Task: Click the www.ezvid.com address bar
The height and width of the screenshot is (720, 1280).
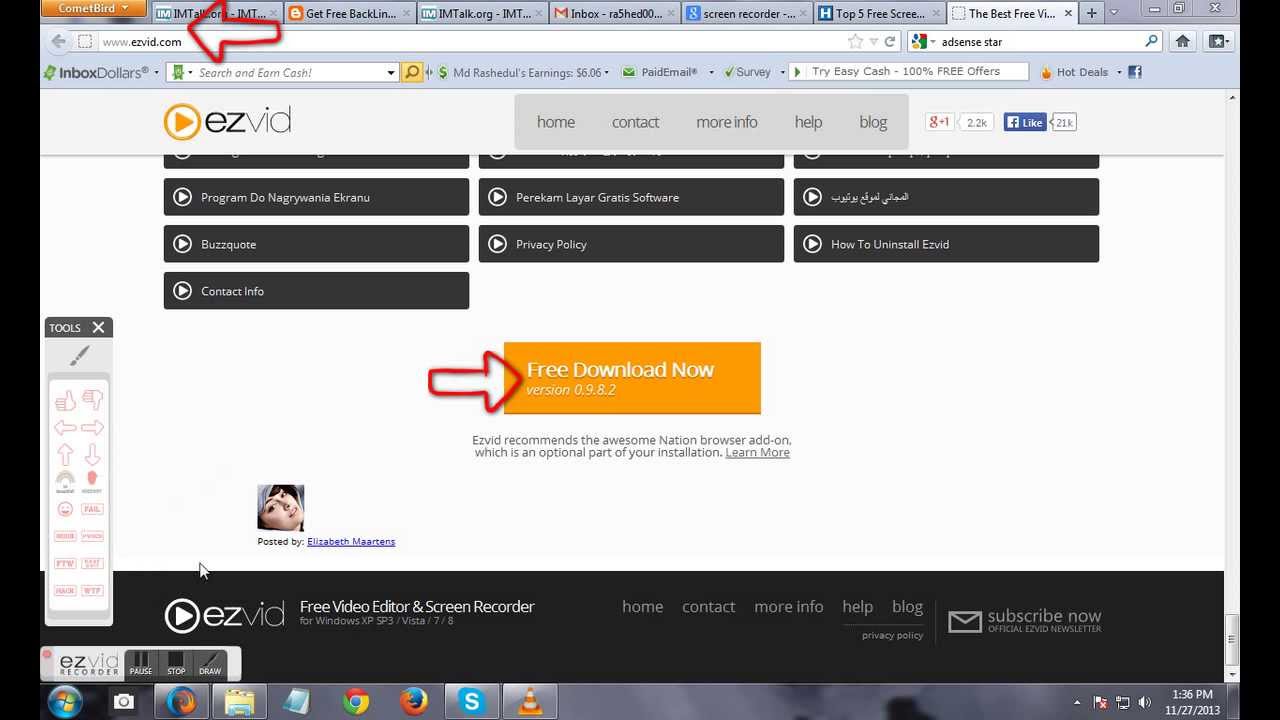Action: [470, 42]
